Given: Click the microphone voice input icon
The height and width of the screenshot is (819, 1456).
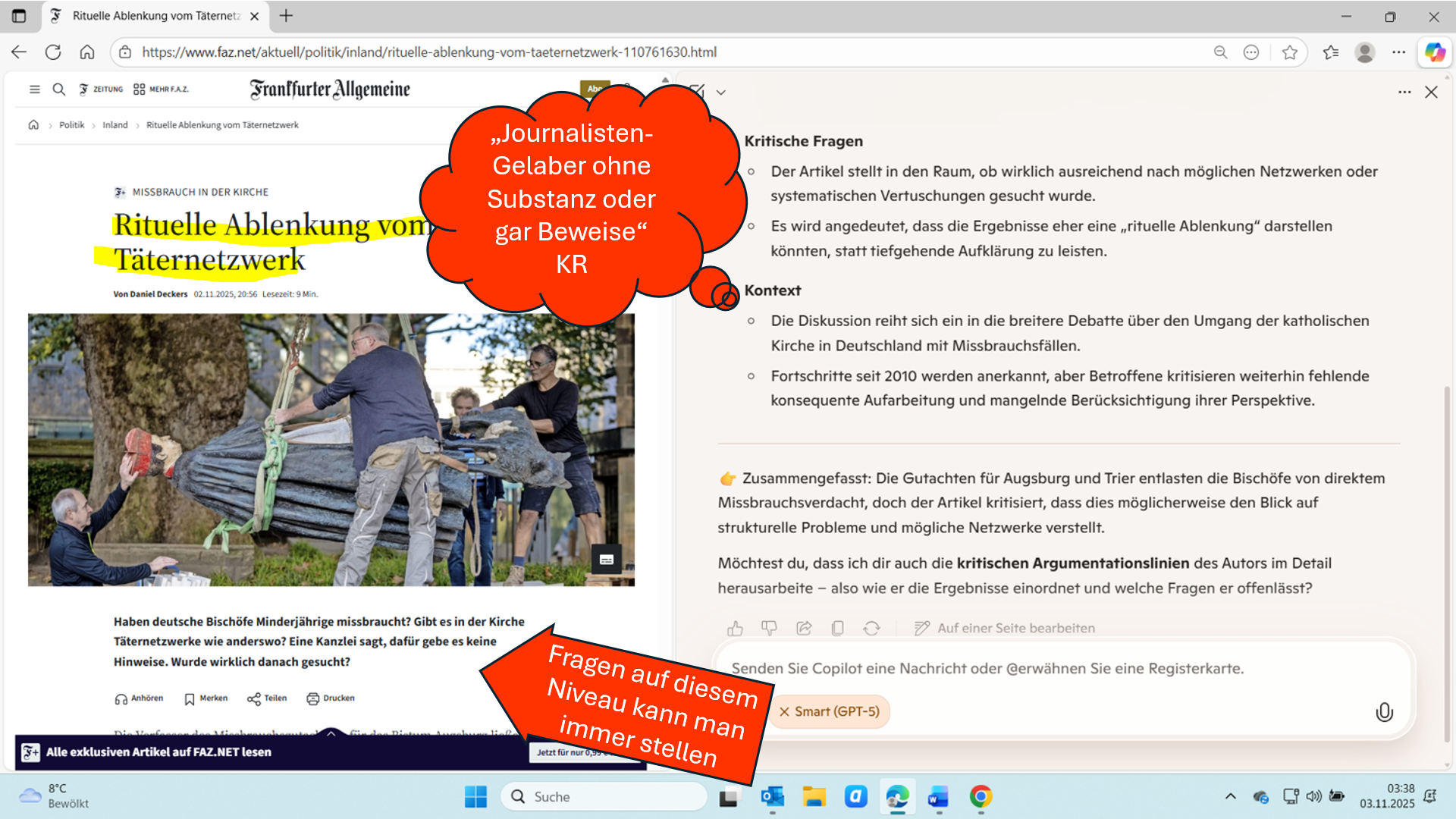Looking at the screenshot, I should click(x=1384, y=712).
